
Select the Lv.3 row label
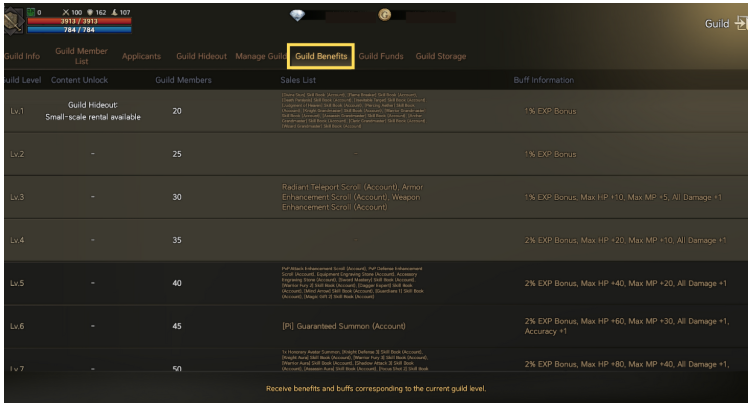(x=17, y=197)
